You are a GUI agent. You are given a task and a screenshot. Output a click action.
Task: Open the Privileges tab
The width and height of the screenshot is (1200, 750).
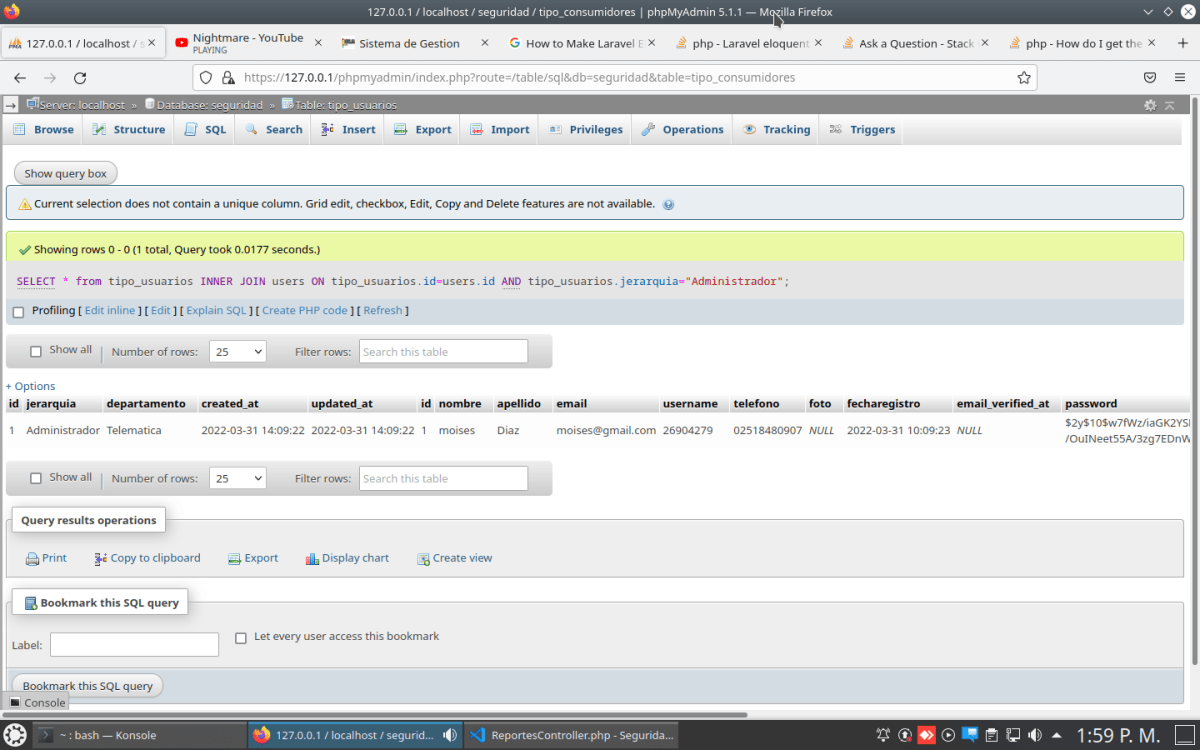coord(585,129)
